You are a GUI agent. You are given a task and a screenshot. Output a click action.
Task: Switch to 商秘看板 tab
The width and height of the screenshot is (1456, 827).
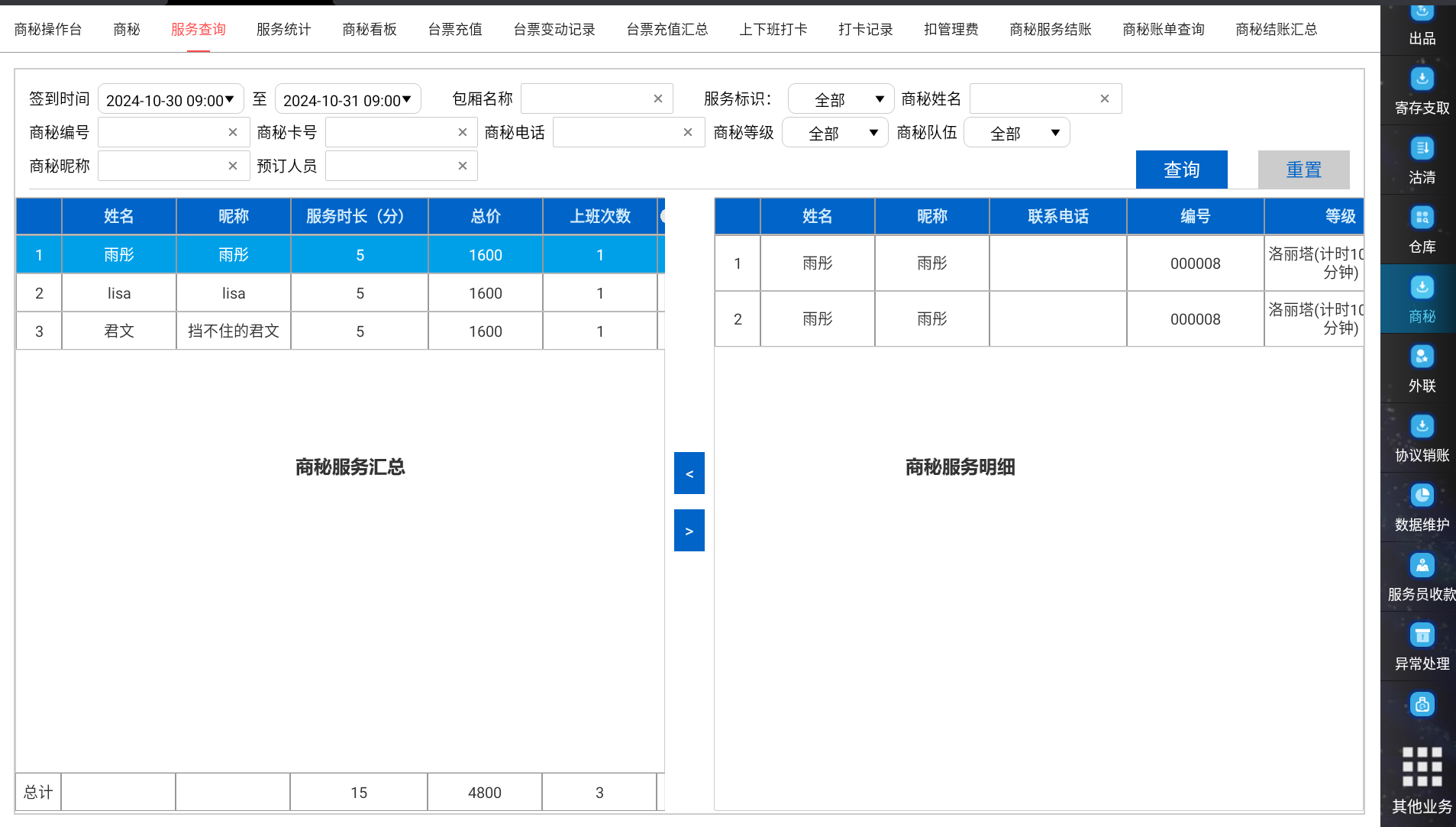point(370,29)
